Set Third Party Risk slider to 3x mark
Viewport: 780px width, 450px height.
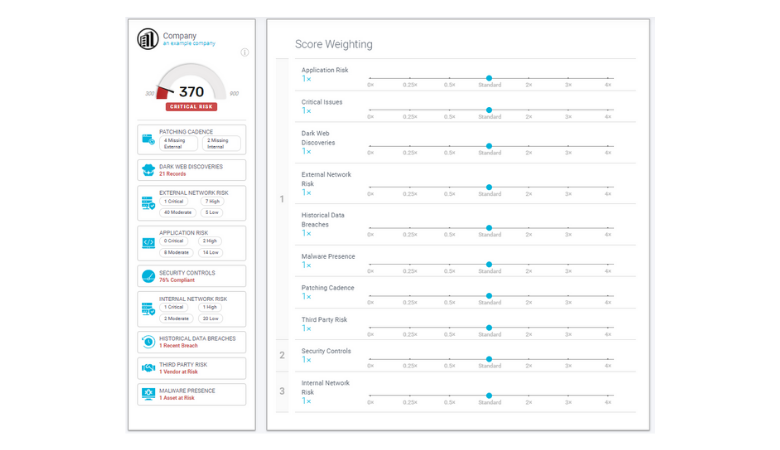click(568, 328)
